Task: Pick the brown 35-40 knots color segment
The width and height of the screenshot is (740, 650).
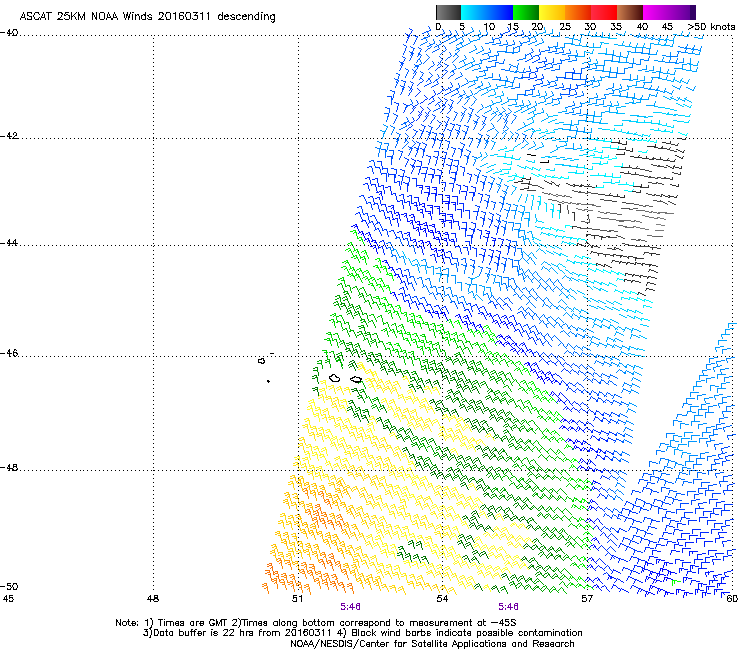Action: click(630, 12)
